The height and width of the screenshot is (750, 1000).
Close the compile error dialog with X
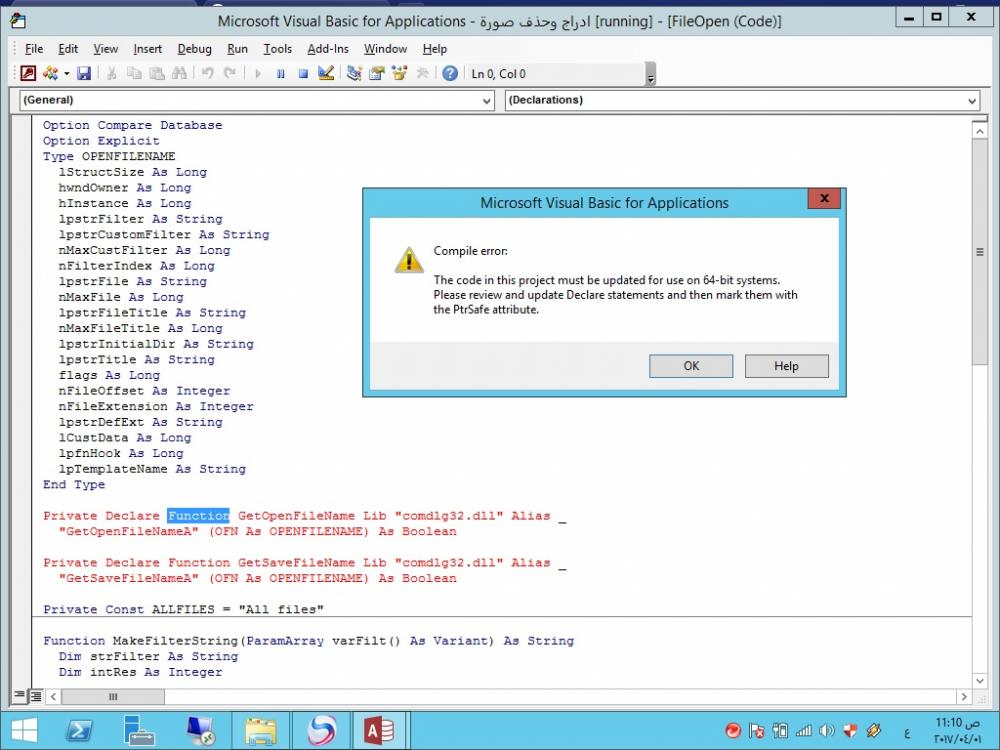824,198
